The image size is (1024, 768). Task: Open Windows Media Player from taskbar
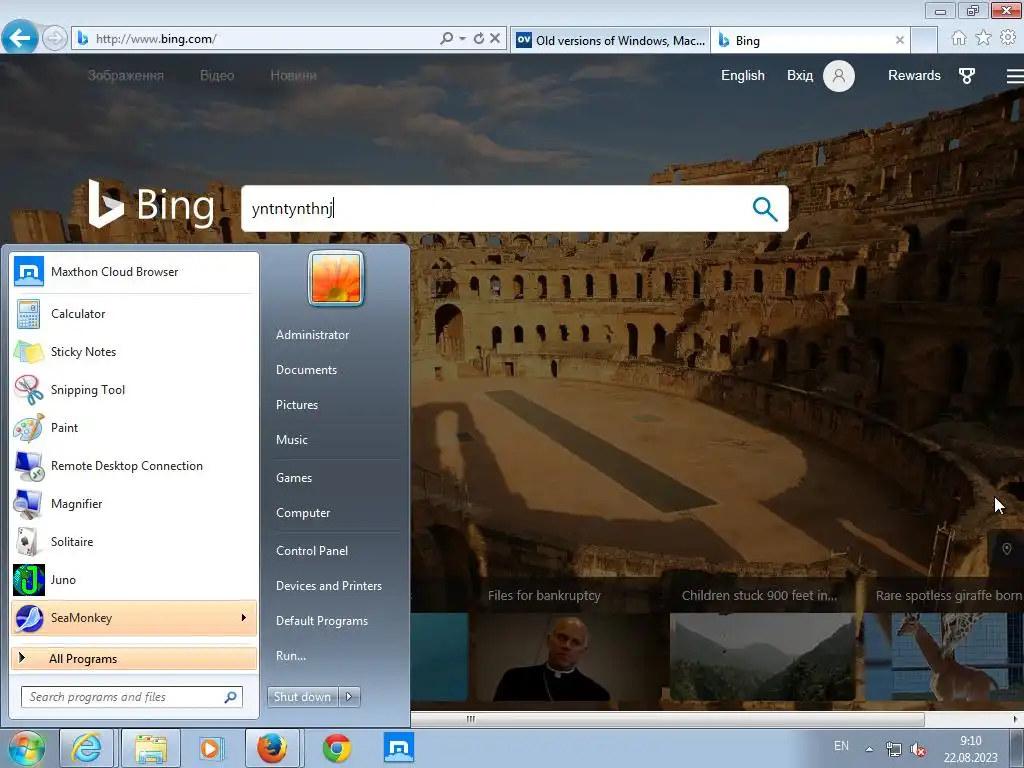point(211,748)
